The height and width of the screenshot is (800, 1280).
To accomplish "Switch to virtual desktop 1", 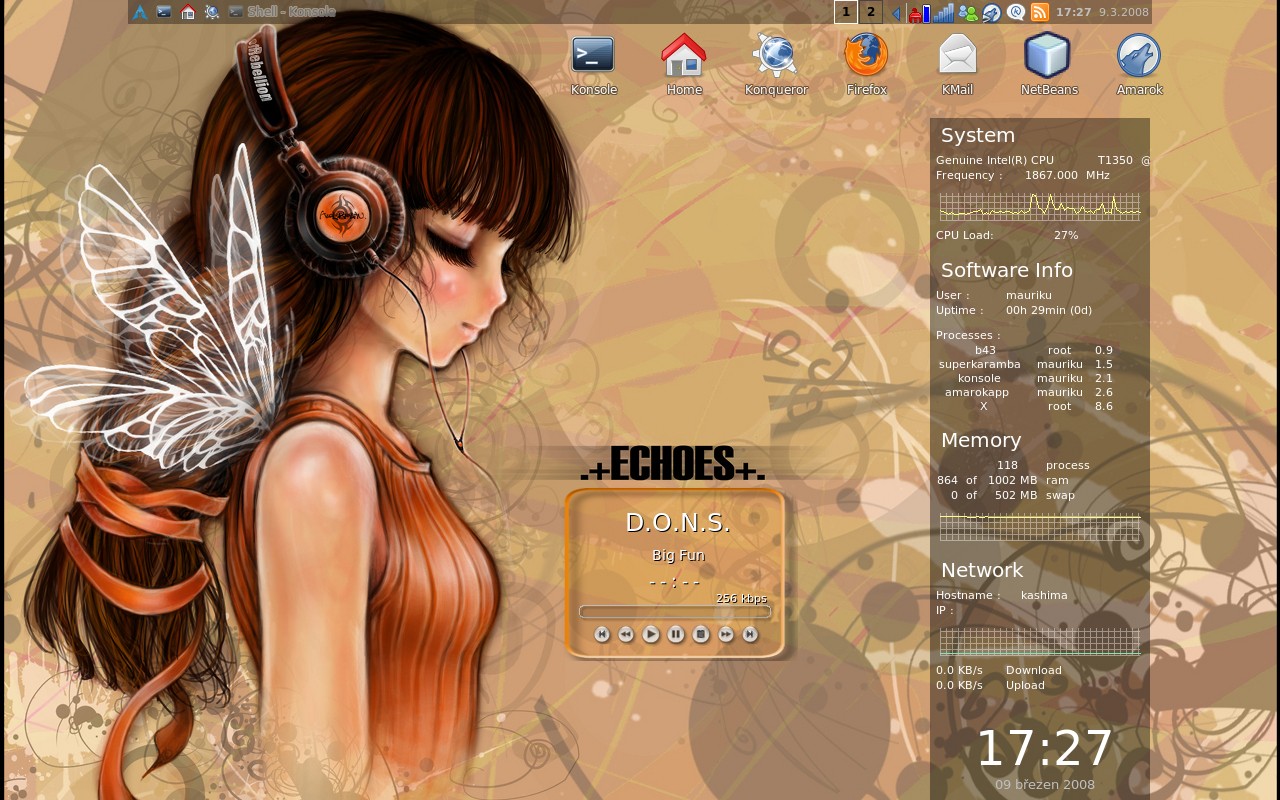I will coord(846,12).
